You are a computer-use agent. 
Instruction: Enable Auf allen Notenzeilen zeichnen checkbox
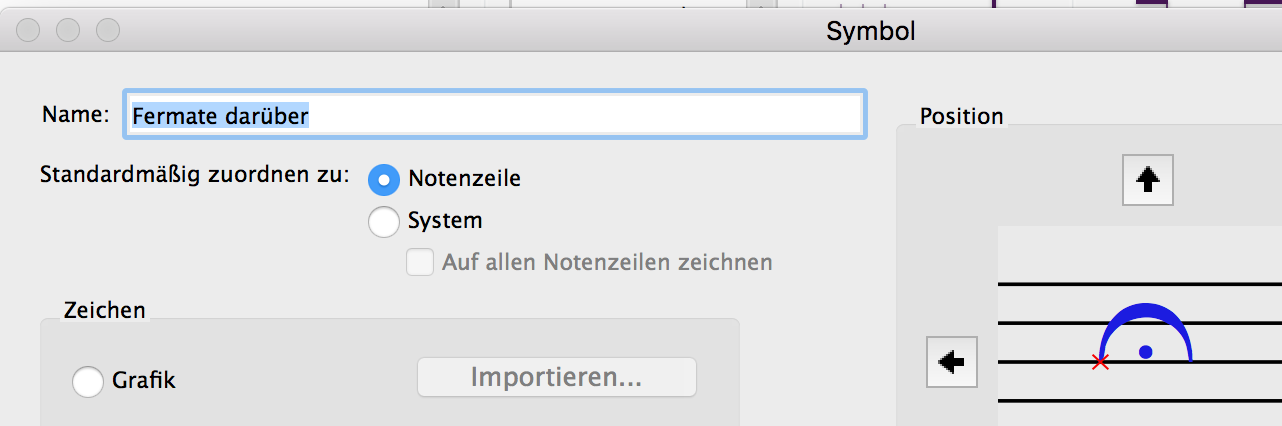click(x=420, y=263)
